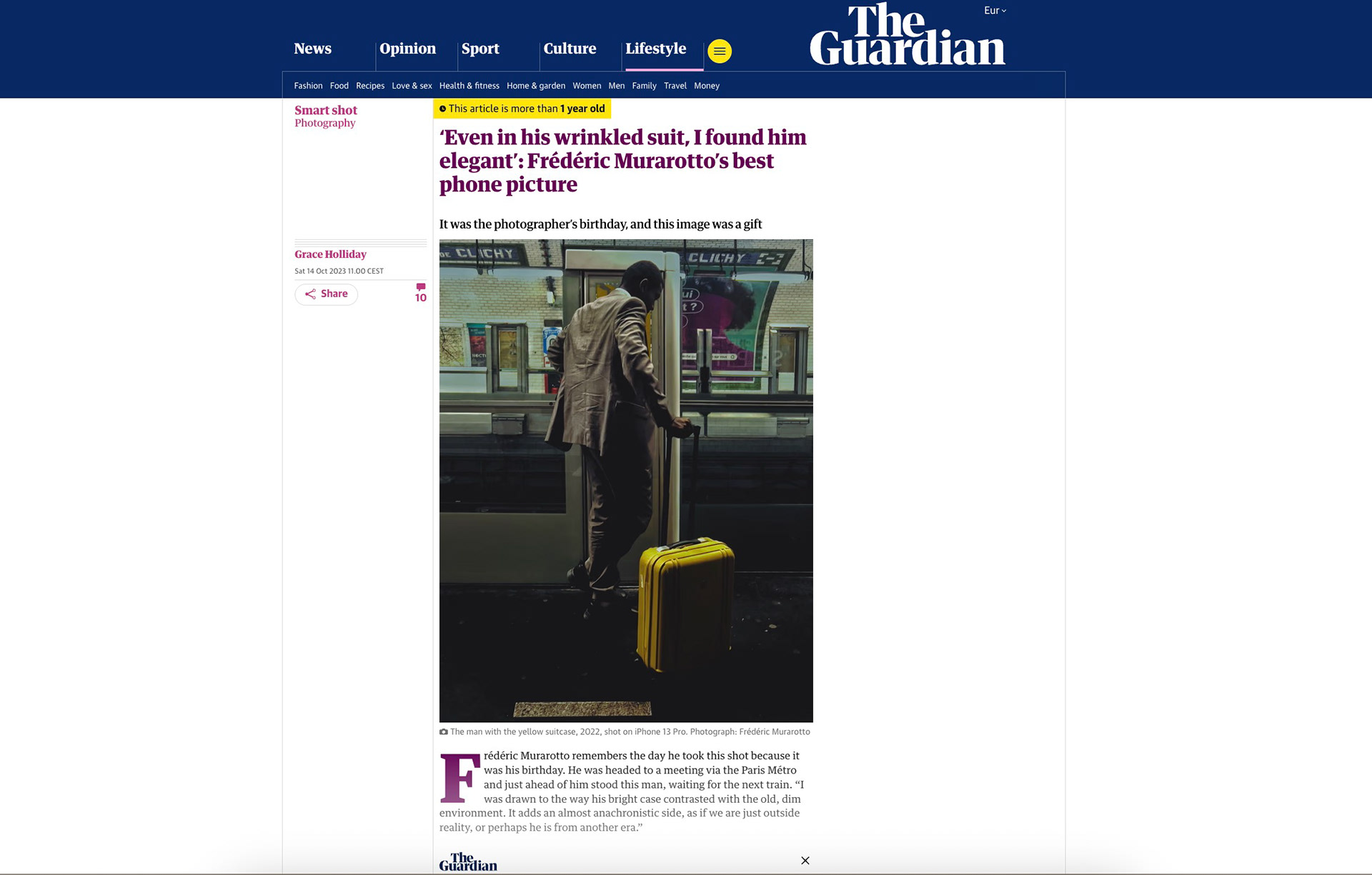
Task: Open the Opinion section
Action: click(407, 49)
